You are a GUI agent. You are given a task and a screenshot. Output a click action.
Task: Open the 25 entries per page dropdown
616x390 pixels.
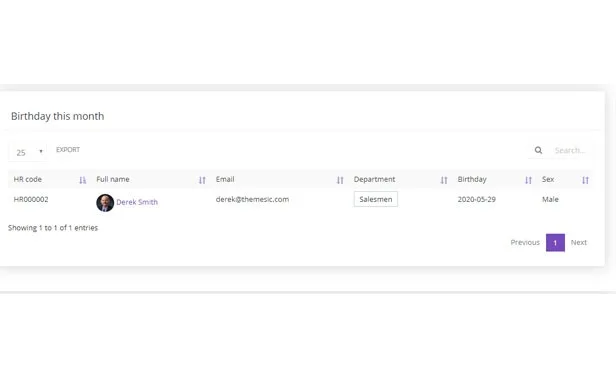(28, 152)
